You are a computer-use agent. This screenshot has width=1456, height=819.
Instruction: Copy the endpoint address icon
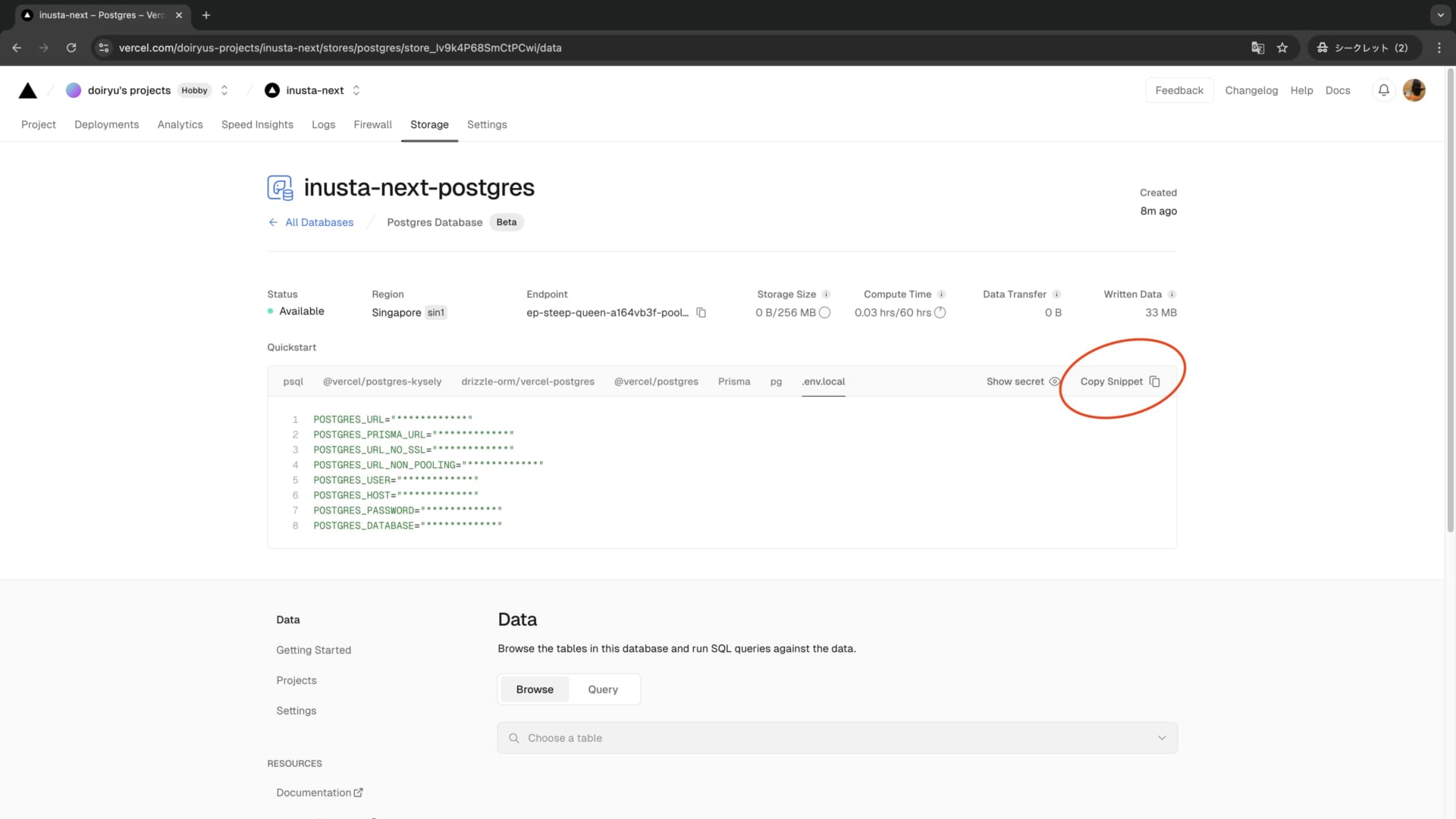pos(701,312)
